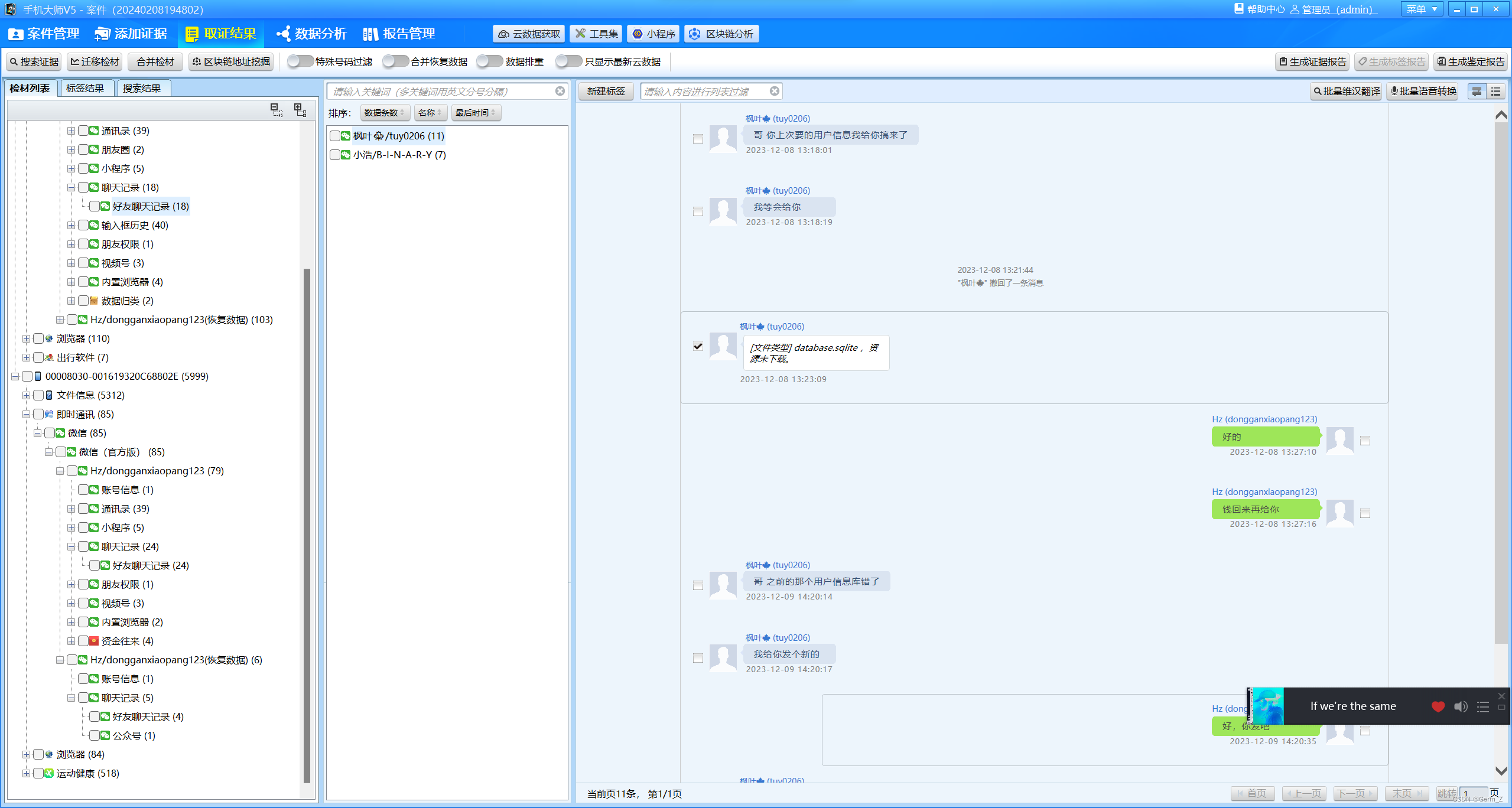
Task: Clear the keyword search field icon
Action: (560, 91)
